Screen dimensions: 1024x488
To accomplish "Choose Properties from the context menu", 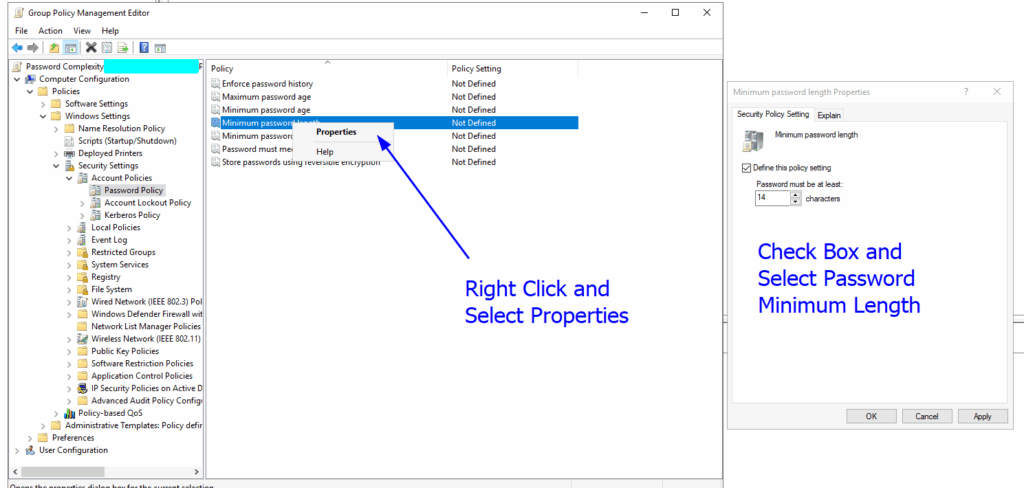I will tap(336, 131).
